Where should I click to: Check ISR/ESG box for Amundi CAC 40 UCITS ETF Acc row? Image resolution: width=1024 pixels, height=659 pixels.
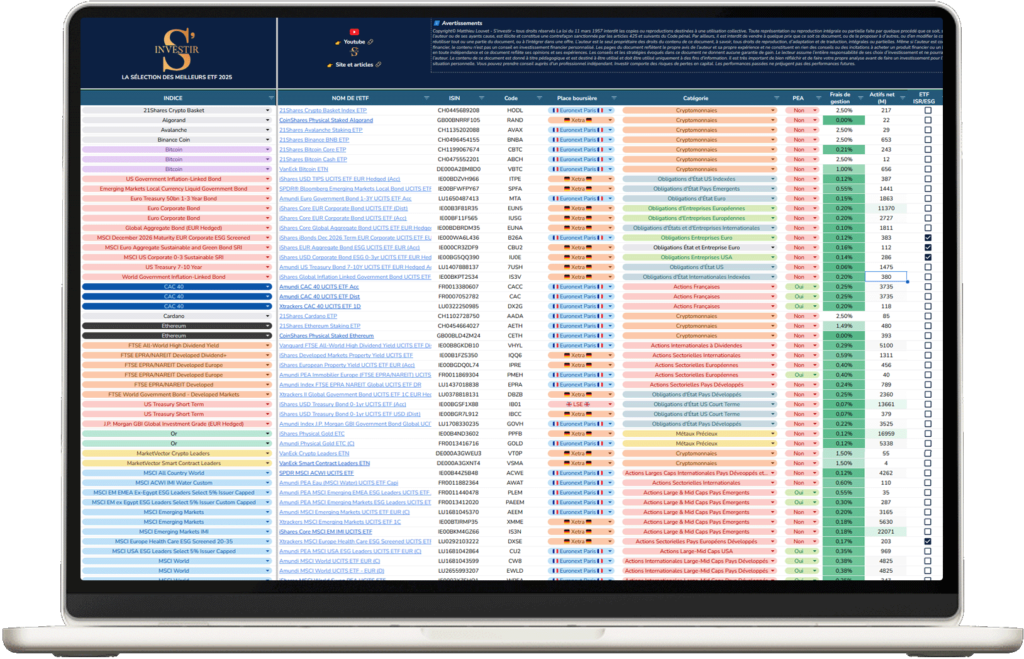click(928, 287)
